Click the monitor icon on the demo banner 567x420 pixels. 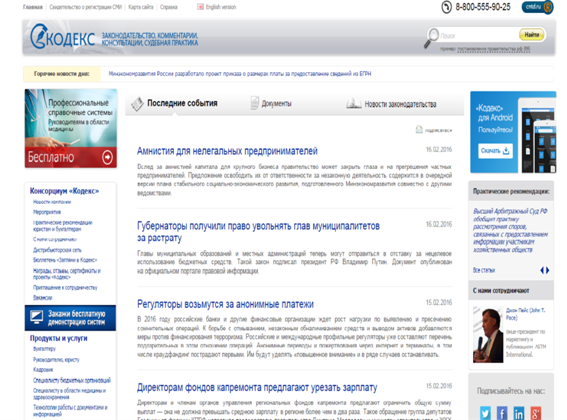click(37, 317)
